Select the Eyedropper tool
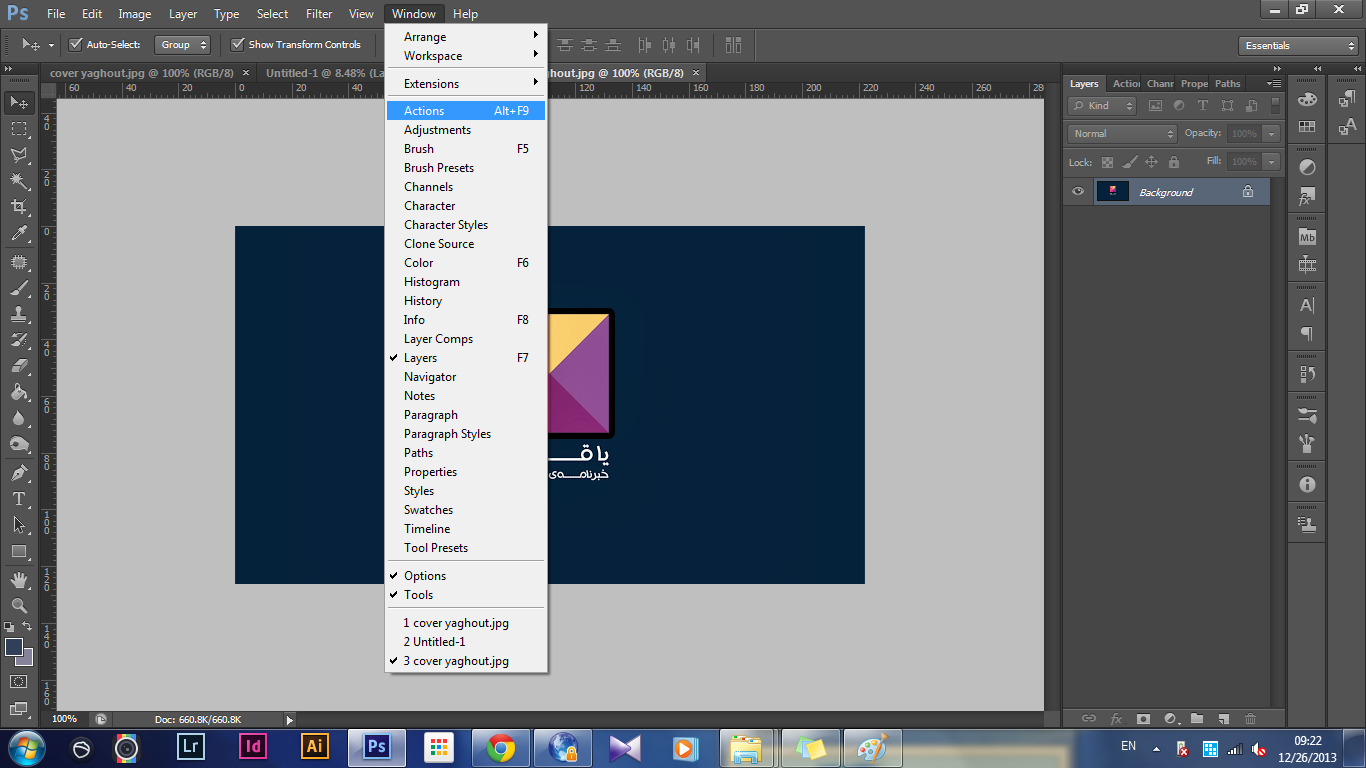 click(19, 234)
